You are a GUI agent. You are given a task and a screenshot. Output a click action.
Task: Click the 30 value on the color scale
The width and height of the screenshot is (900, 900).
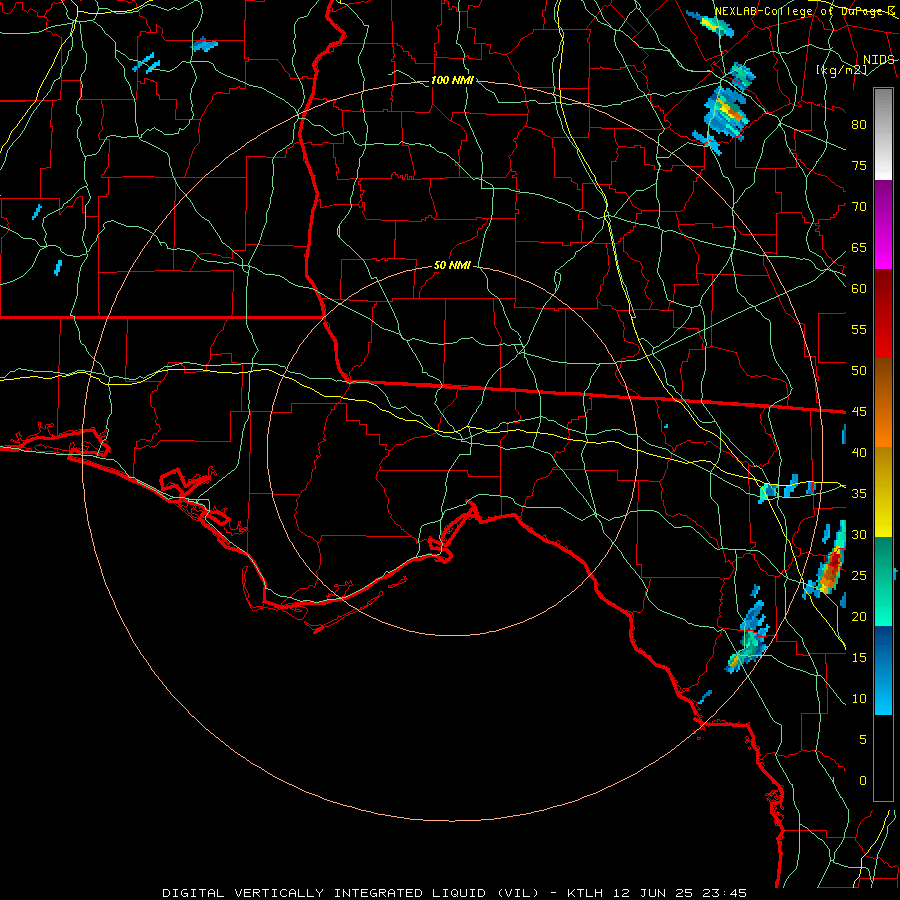point(859,534)
